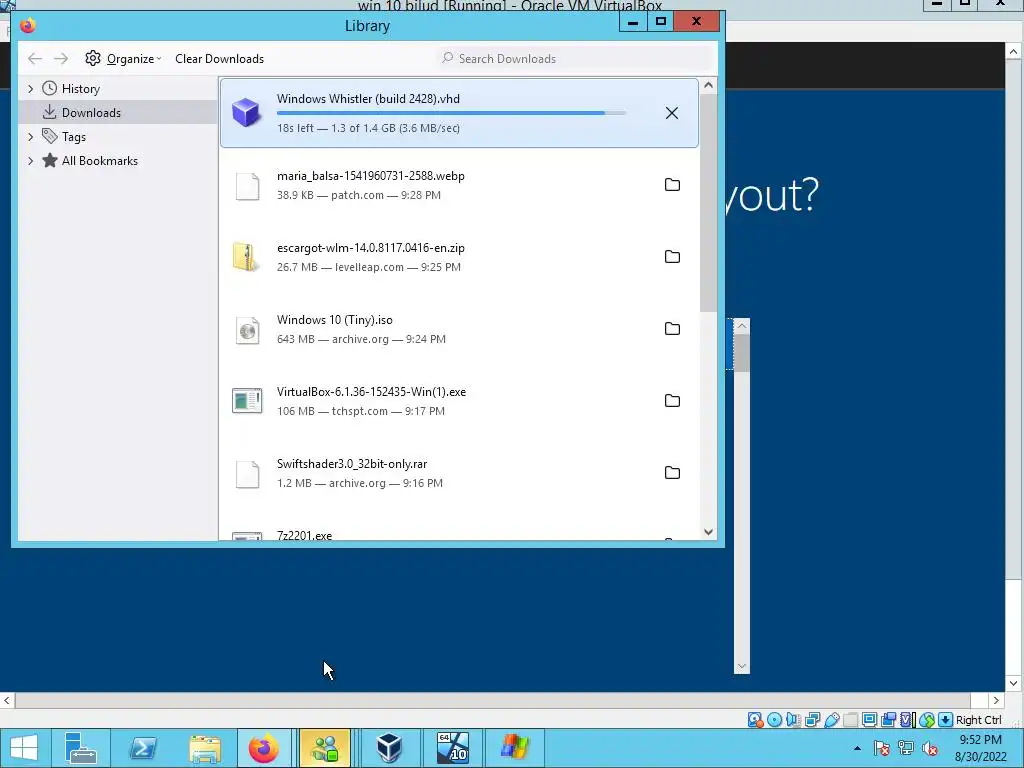Expand the History tree node

pyautogui.click(x=30, y=88)
